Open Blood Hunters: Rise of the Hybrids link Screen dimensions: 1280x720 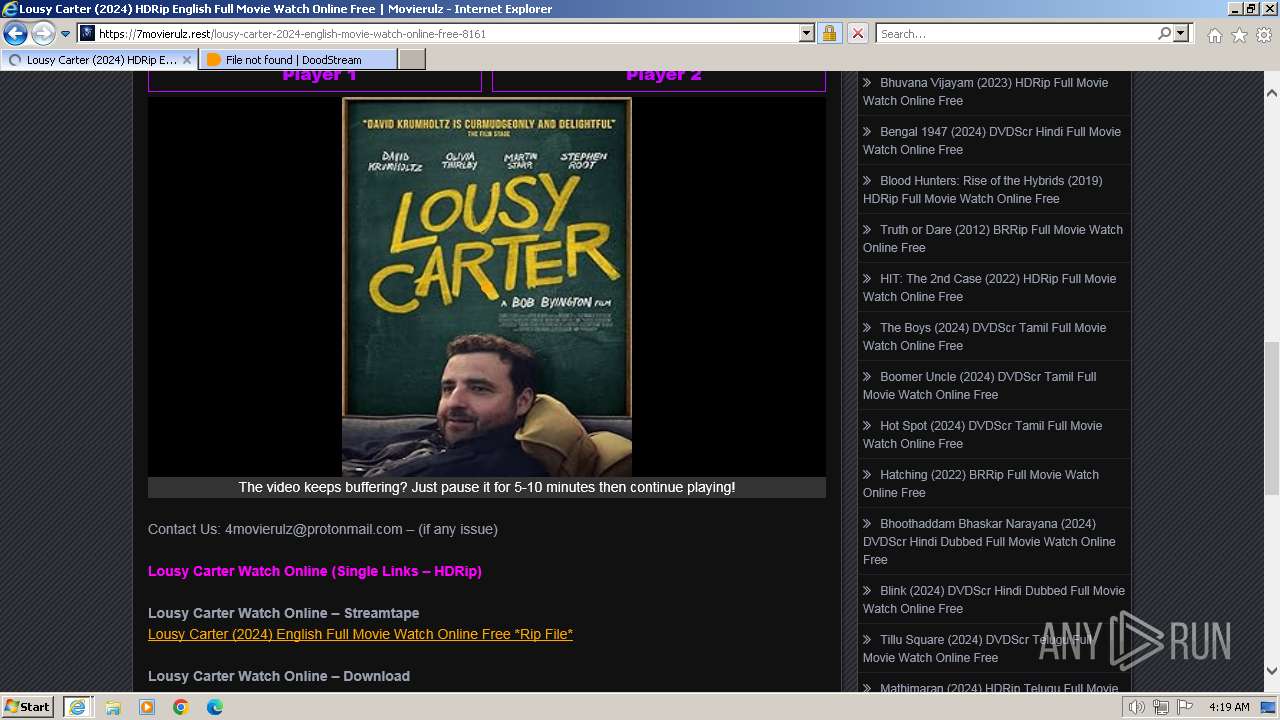[x=983, y=190]
